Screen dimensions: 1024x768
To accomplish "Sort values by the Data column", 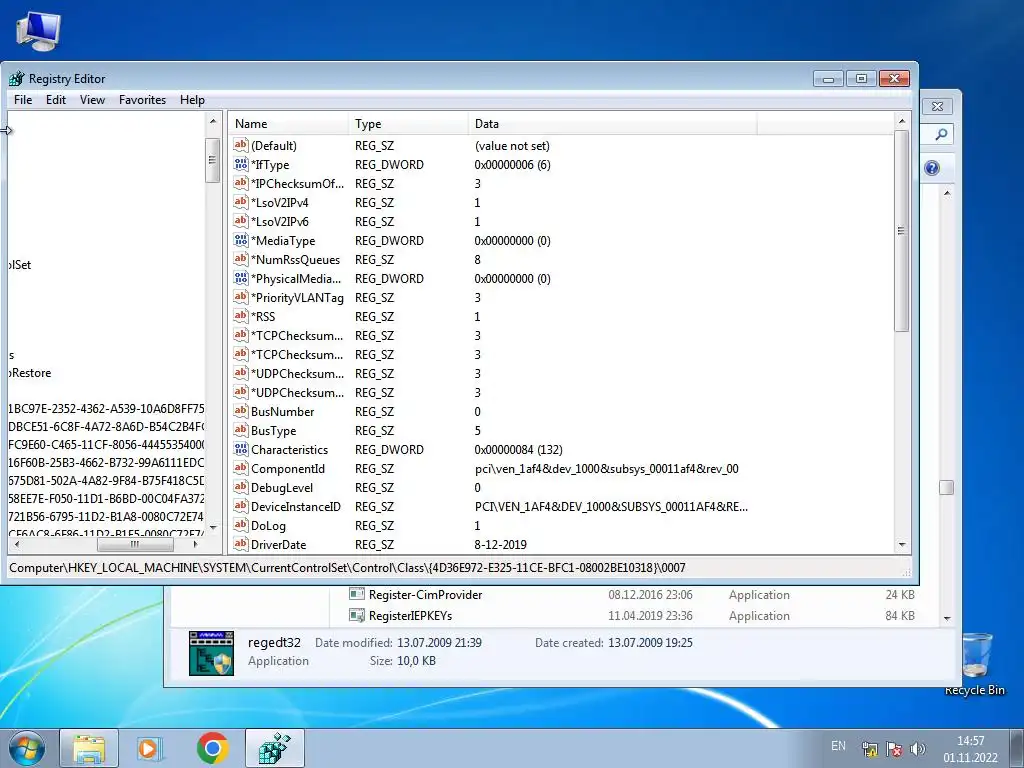I will click(613, 123).
